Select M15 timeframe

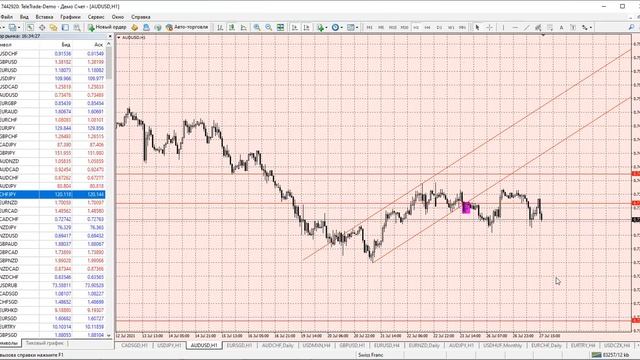tap(393, 27)
